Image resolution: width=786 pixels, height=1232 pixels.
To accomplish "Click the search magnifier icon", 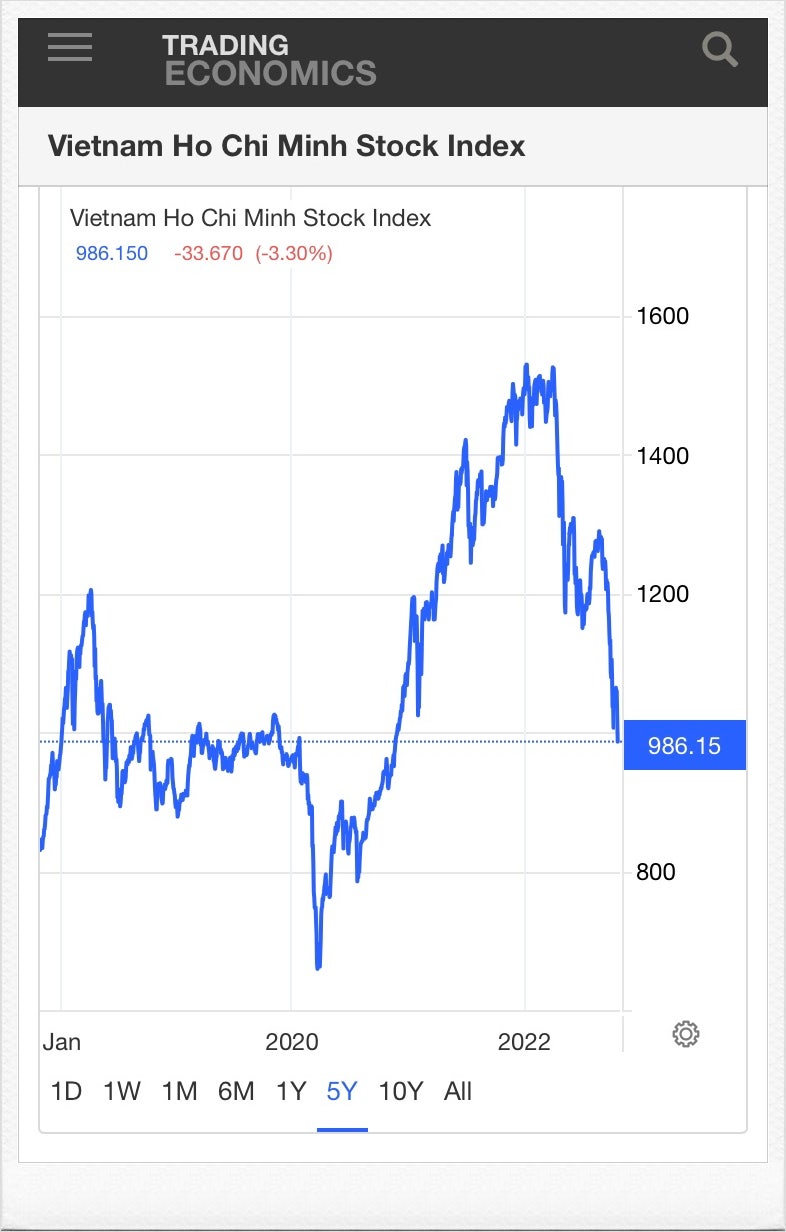I will (719, 47).
